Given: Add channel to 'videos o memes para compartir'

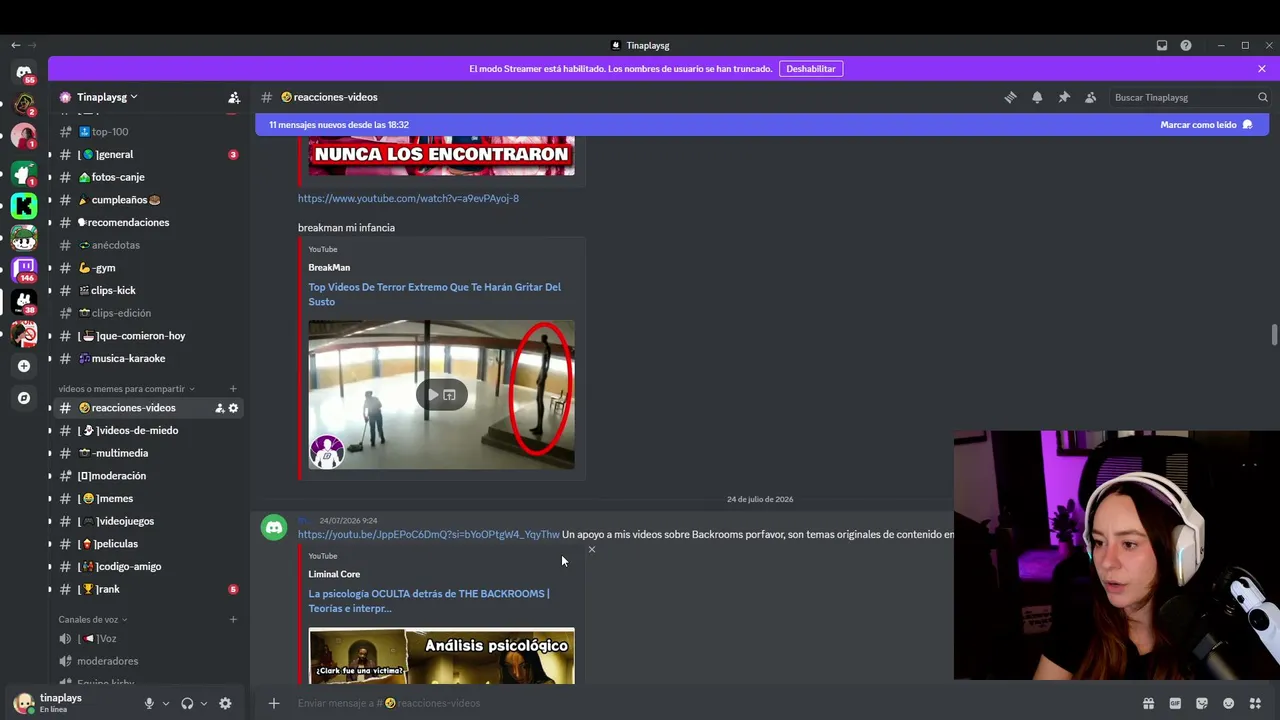Looking at the screenshot, I should (x=233, y=389).
